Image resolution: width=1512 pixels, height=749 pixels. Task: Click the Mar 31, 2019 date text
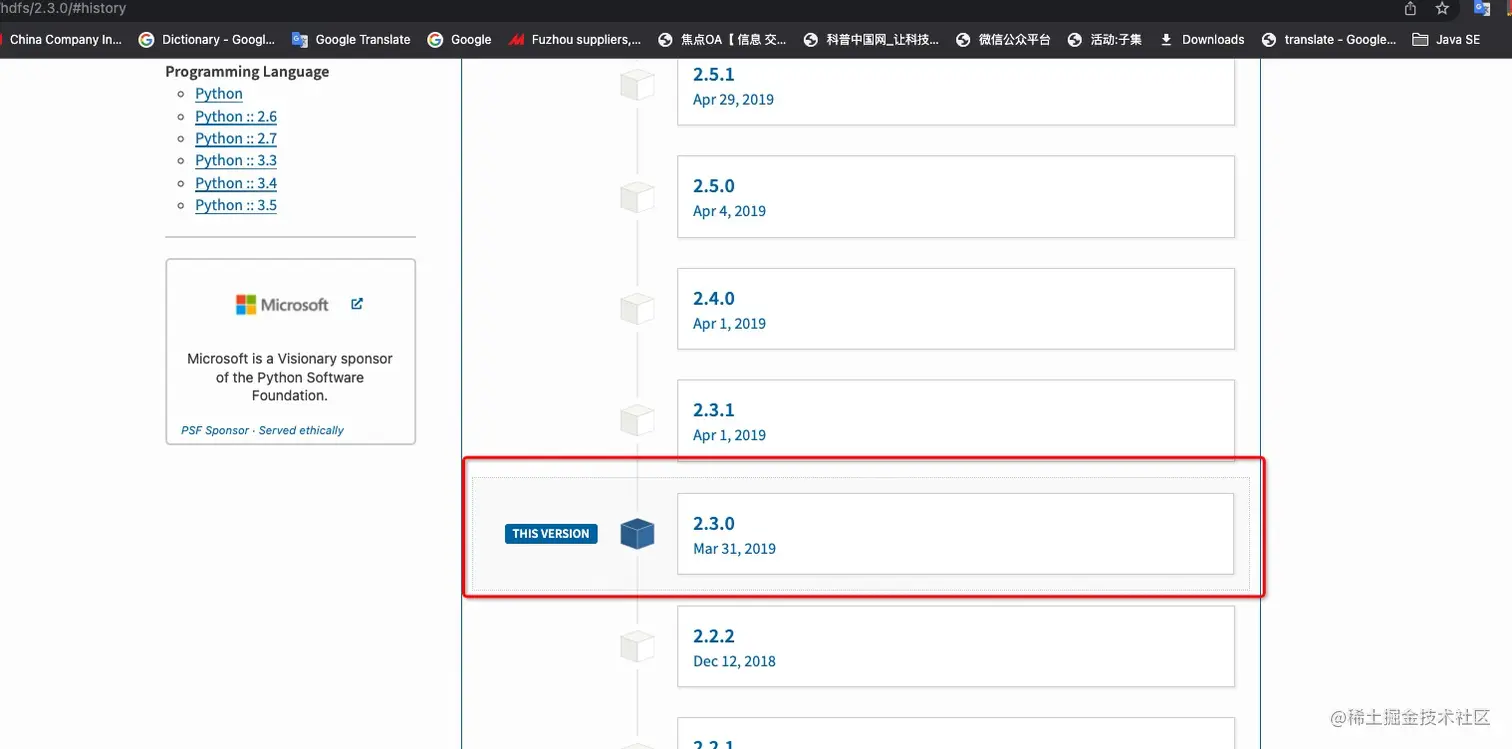(734, 548)
